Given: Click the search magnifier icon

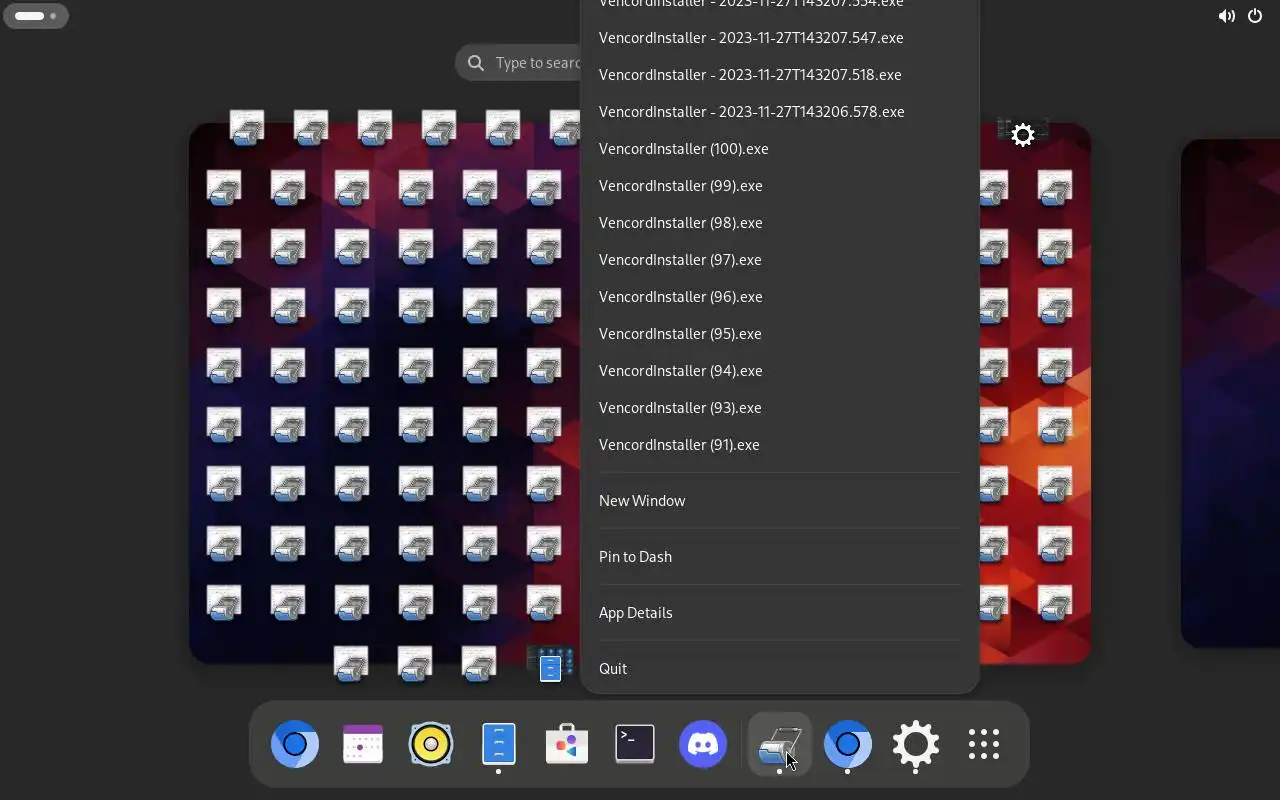Looking at the screenshot, I should (x=476, y=63).
